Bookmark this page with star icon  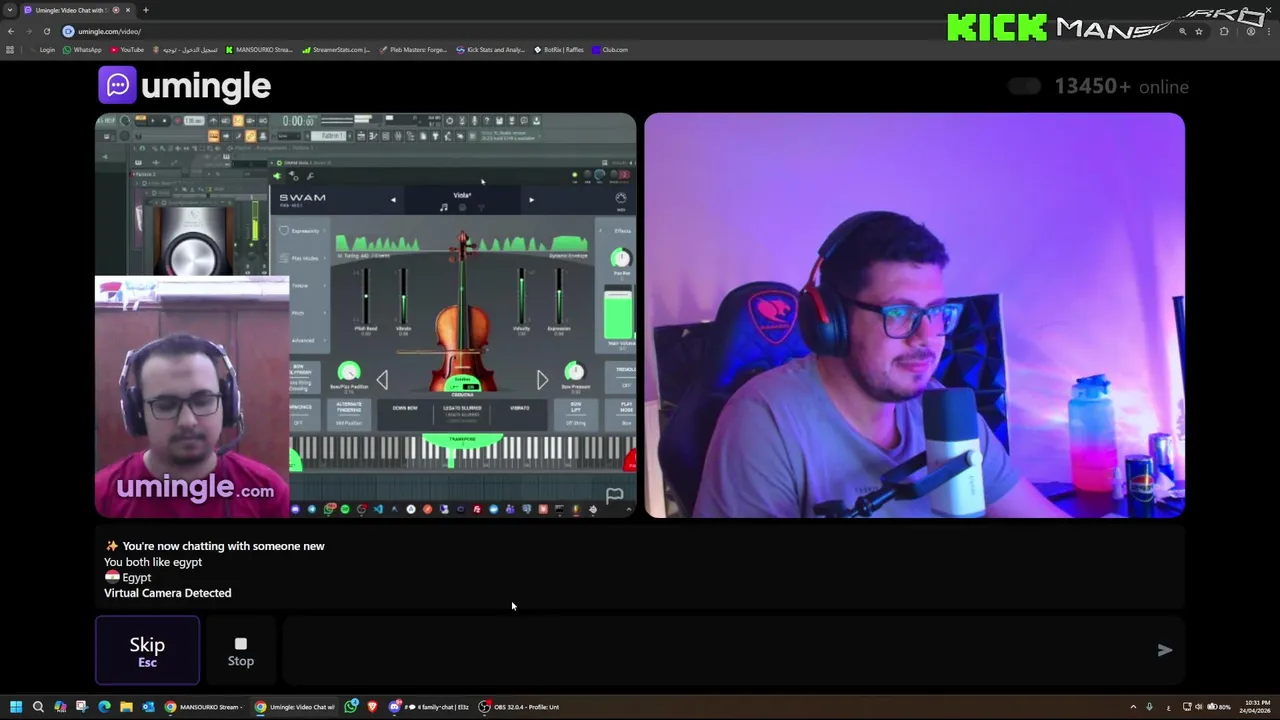[x=1199, y=31]
